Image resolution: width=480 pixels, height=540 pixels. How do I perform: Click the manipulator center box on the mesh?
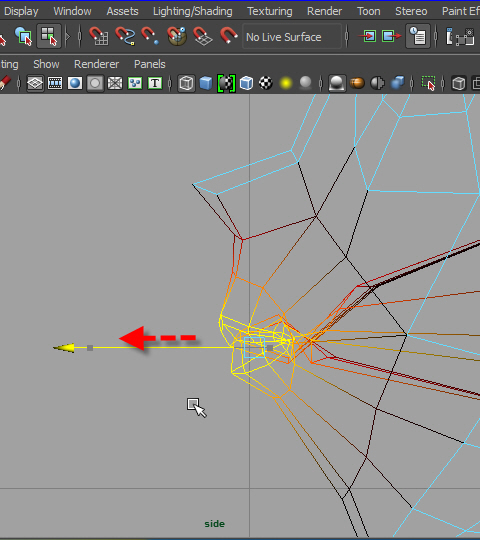coord(254,347)
